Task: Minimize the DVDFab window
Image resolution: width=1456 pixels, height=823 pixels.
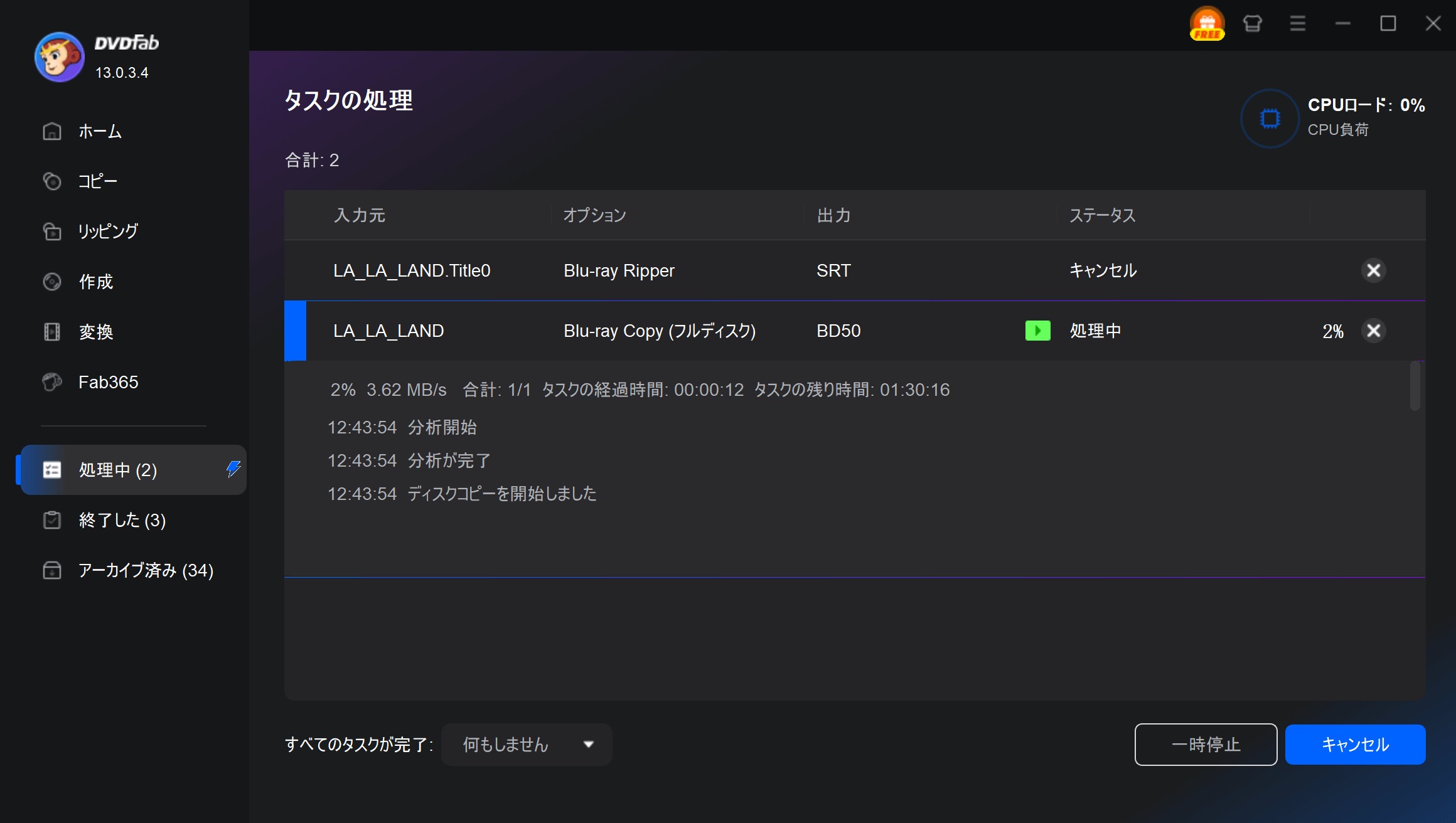Action: click(x=1342, y=24)
